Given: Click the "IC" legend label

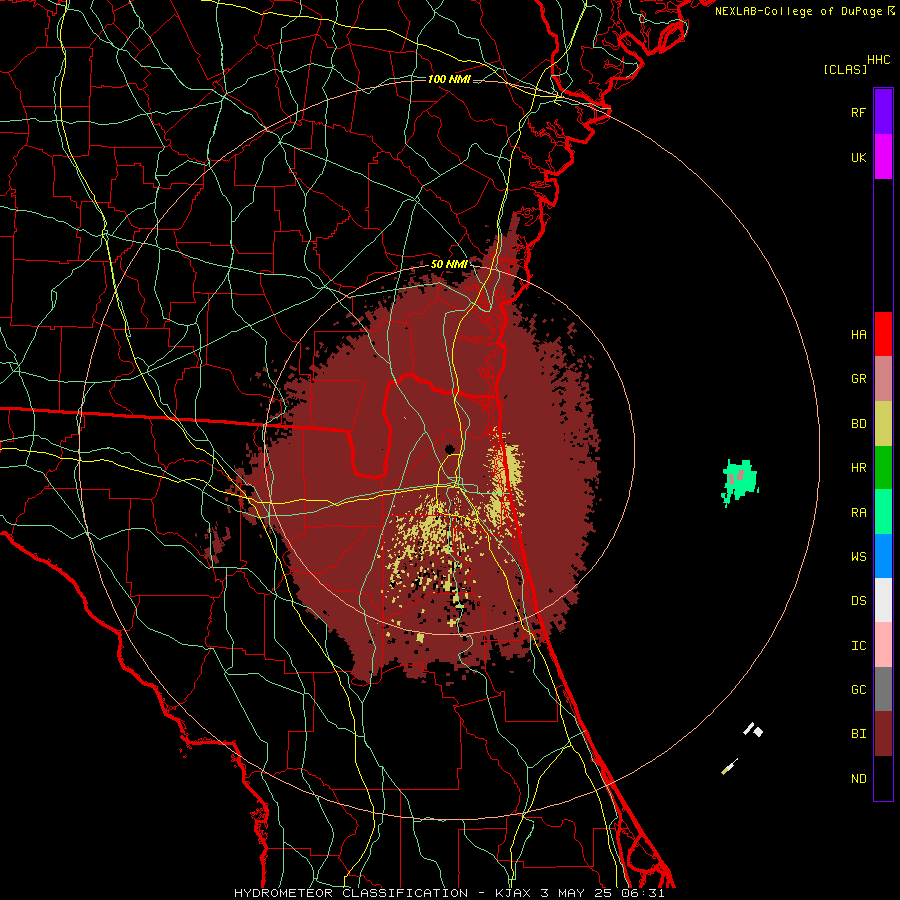Looking at the screenshot, I should (x=858, y=646).
